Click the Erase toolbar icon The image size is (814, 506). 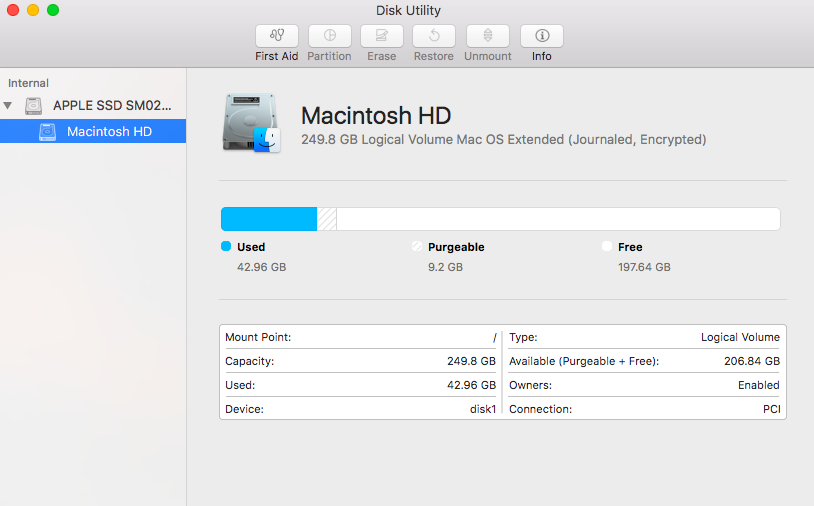click(x=382, y=36)
